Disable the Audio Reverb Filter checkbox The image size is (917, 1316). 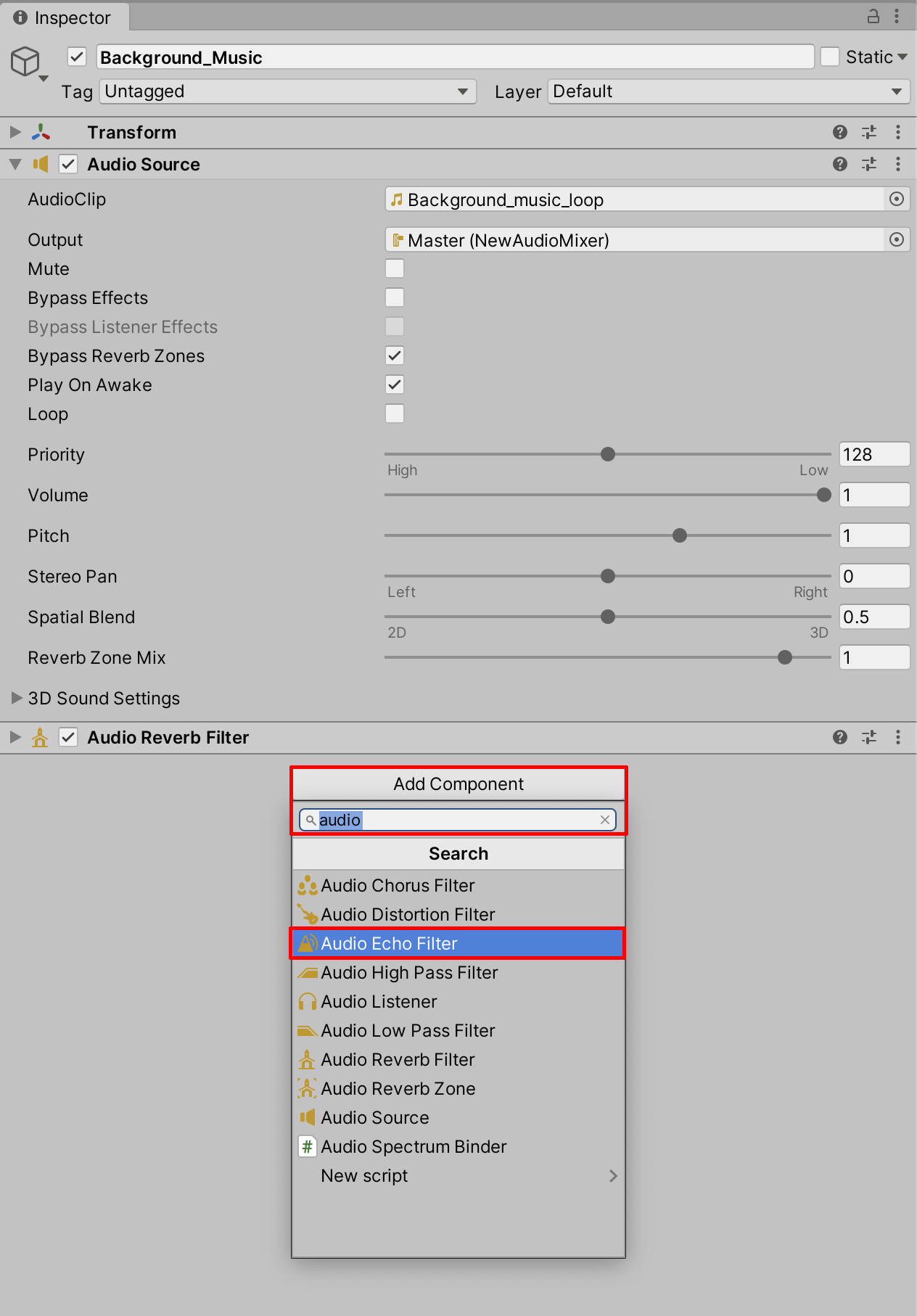(x=68, y=737)
